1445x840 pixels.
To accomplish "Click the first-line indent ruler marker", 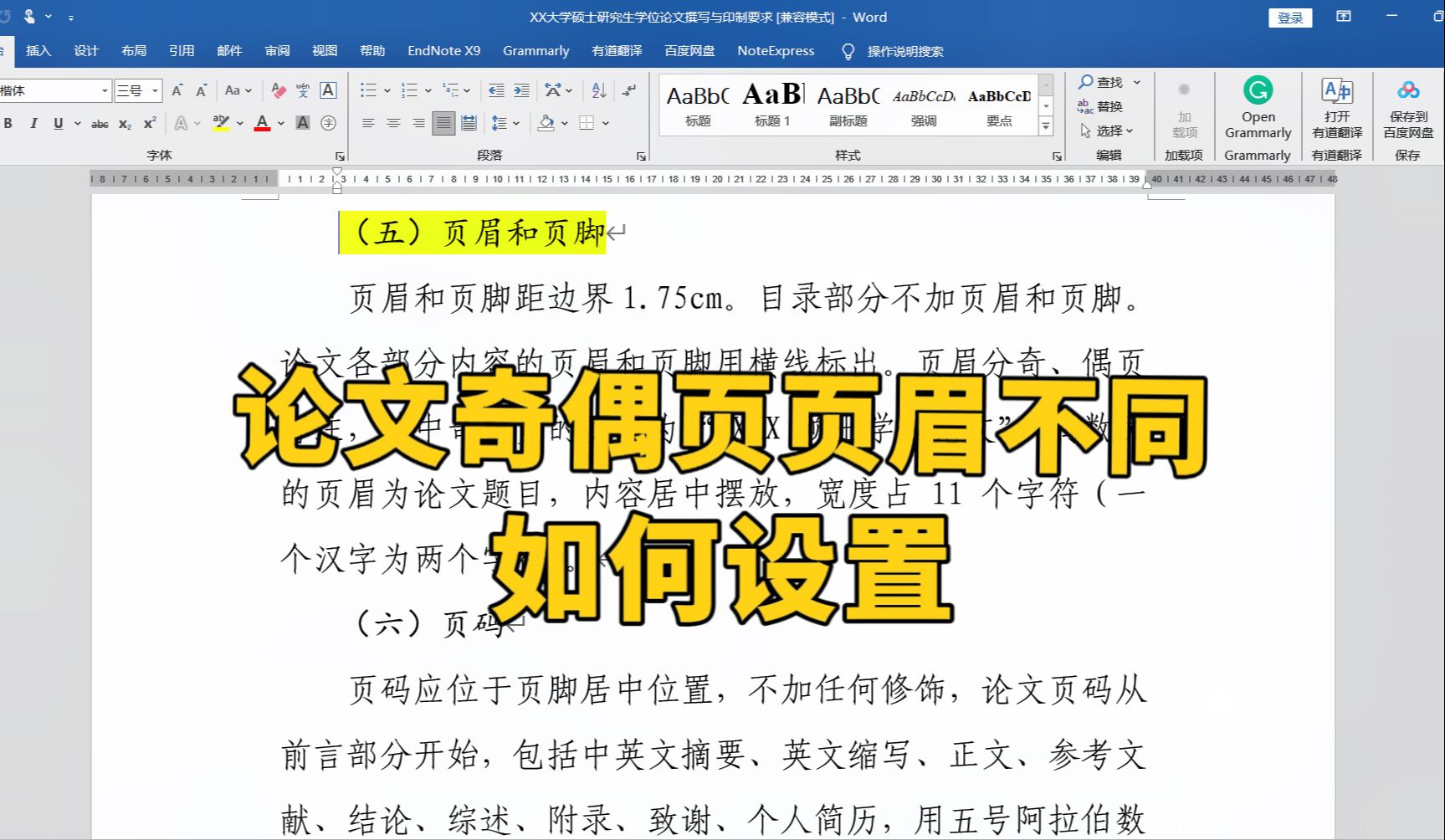I will click(x=337, y=173).
